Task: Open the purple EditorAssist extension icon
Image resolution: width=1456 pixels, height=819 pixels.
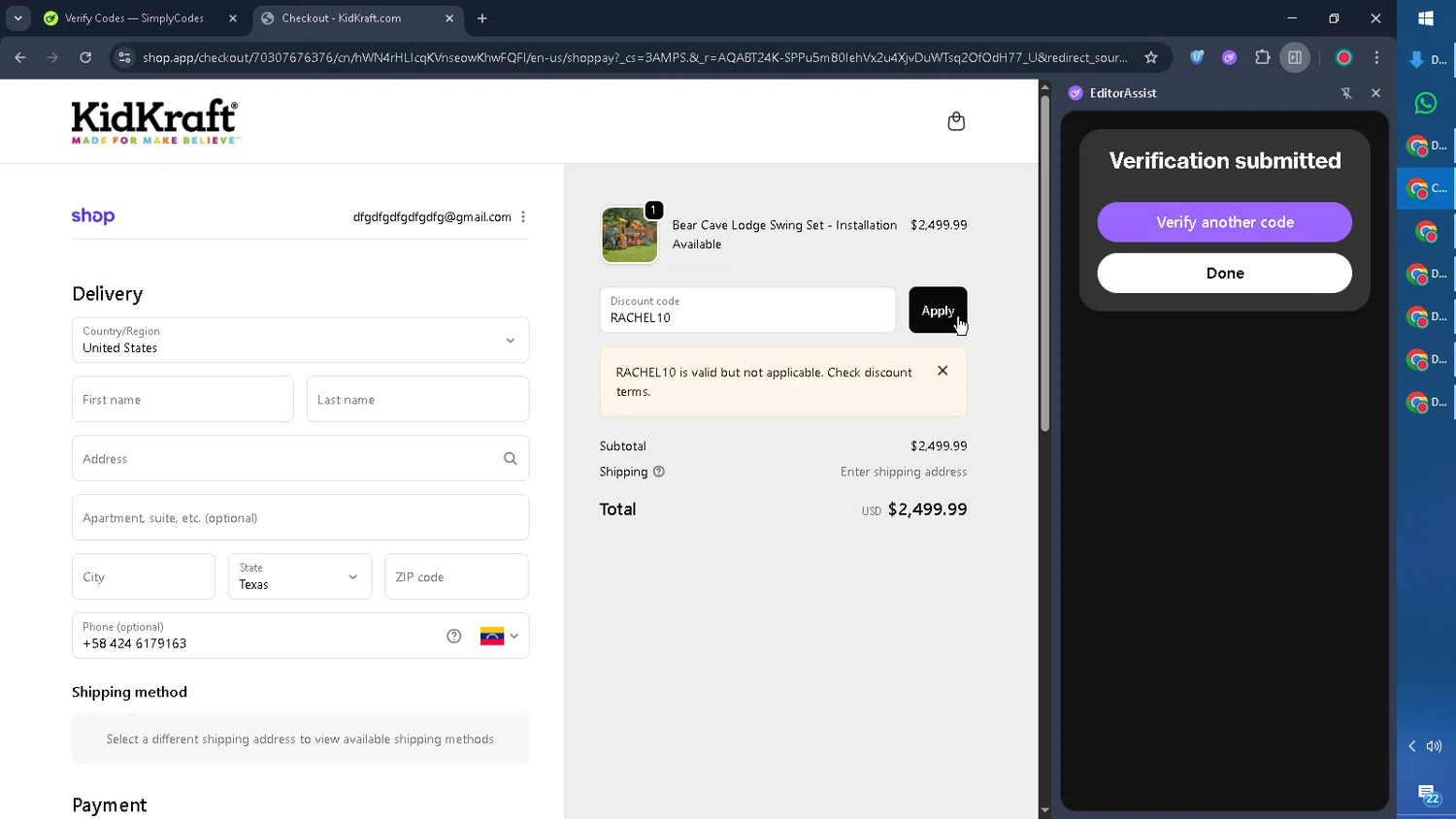Action: (x=1229, y=57)
